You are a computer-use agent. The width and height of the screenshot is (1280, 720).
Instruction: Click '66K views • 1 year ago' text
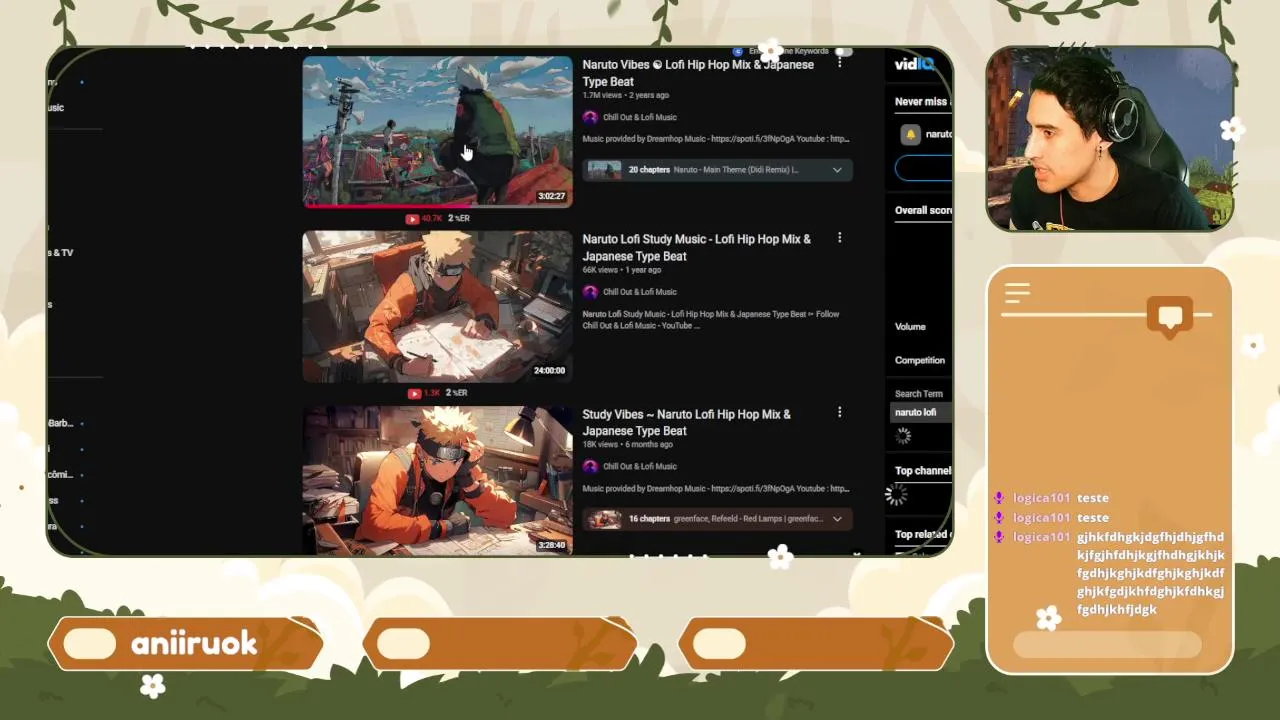pos(622,270)
